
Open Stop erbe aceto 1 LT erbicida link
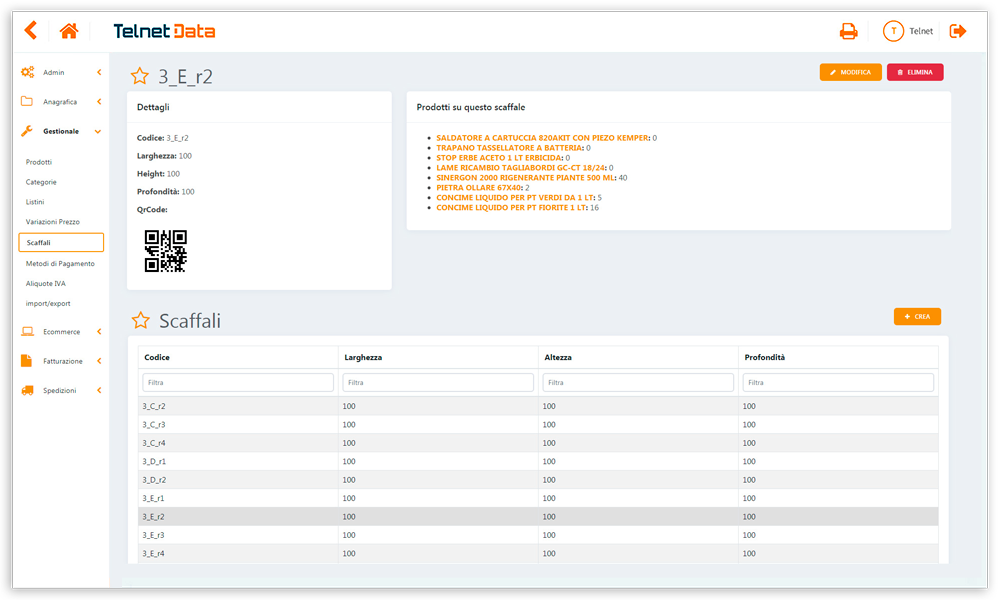[x=499, y=157]
